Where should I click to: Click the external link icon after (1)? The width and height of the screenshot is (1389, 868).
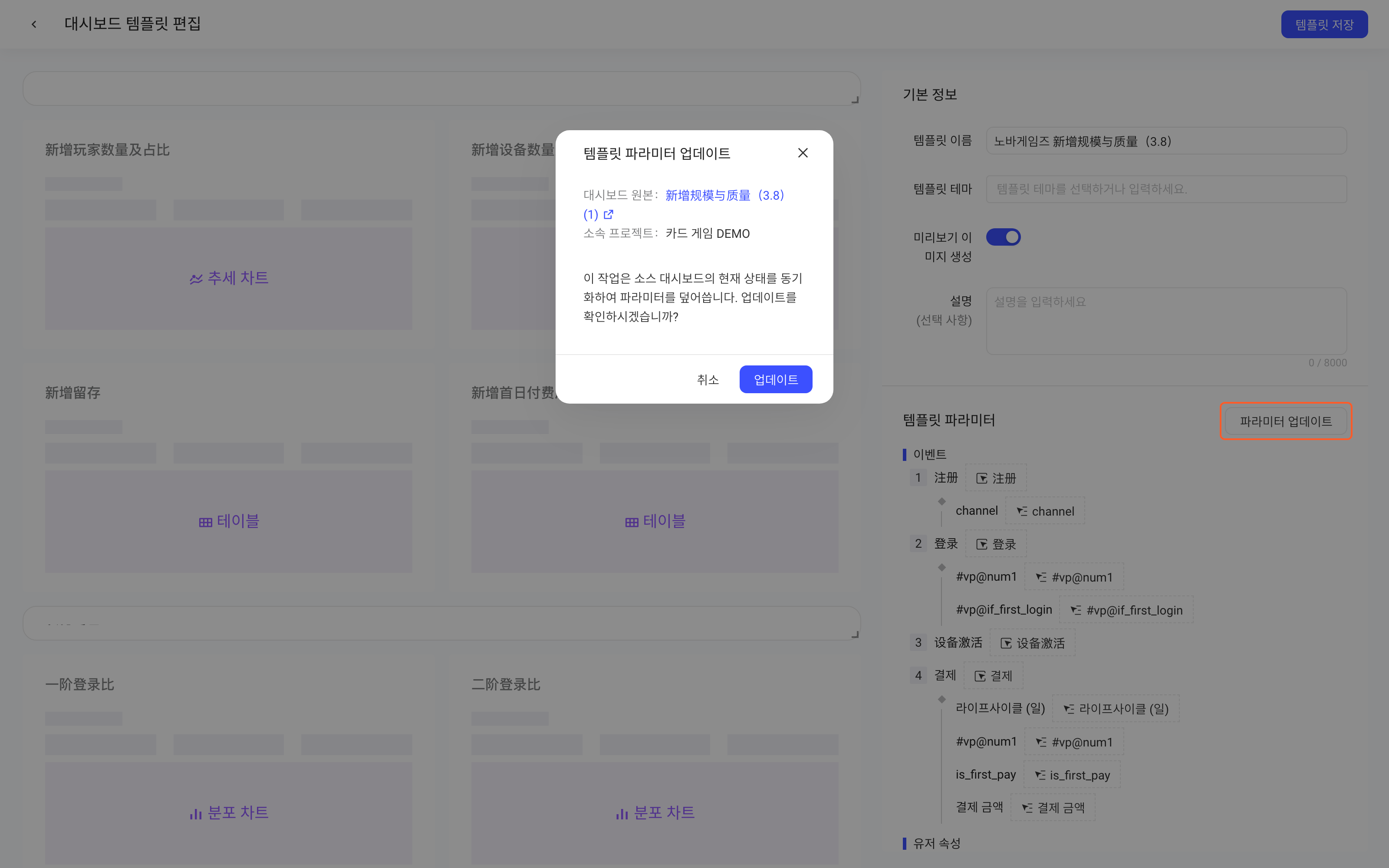tap(609, 215)
